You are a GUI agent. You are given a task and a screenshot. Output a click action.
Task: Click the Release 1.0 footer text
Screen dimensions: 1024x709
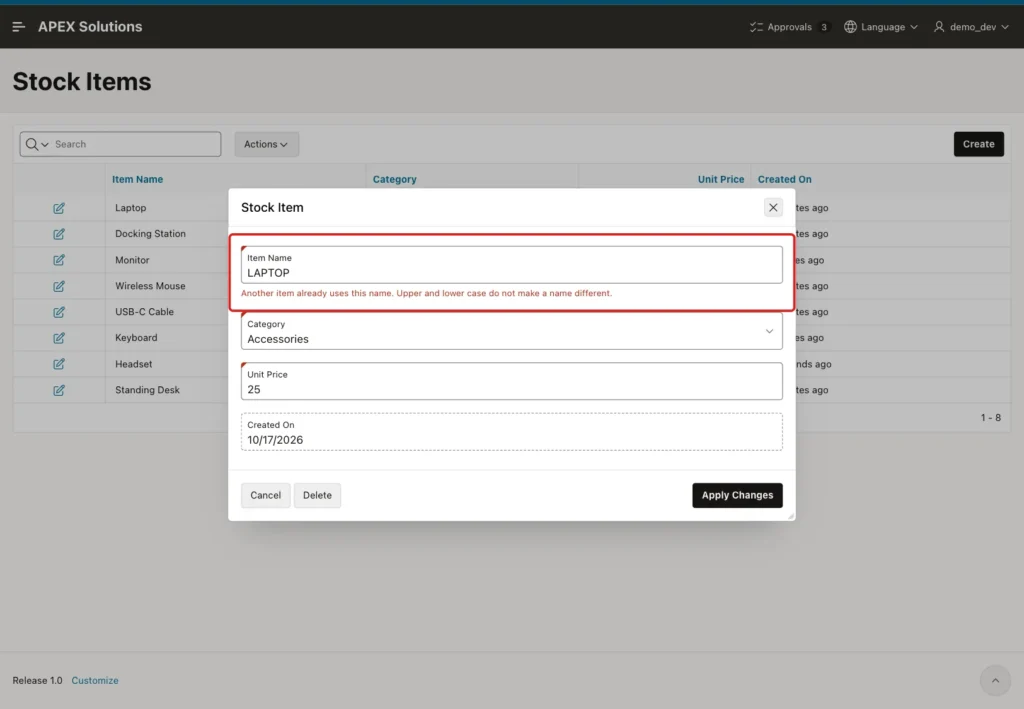[x=37, y=680]
